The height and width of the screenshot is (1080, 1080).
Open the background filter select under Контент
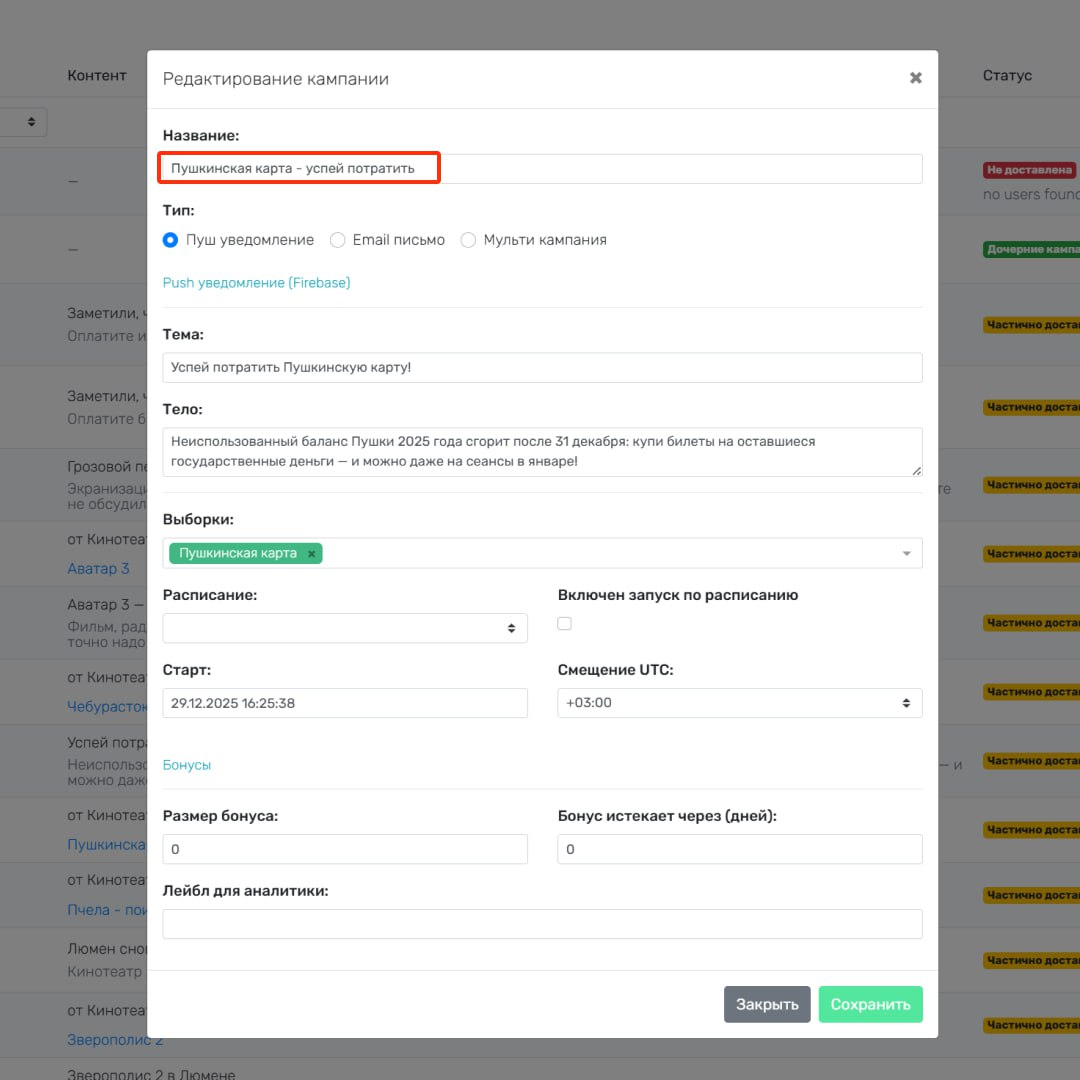(23, 122)
